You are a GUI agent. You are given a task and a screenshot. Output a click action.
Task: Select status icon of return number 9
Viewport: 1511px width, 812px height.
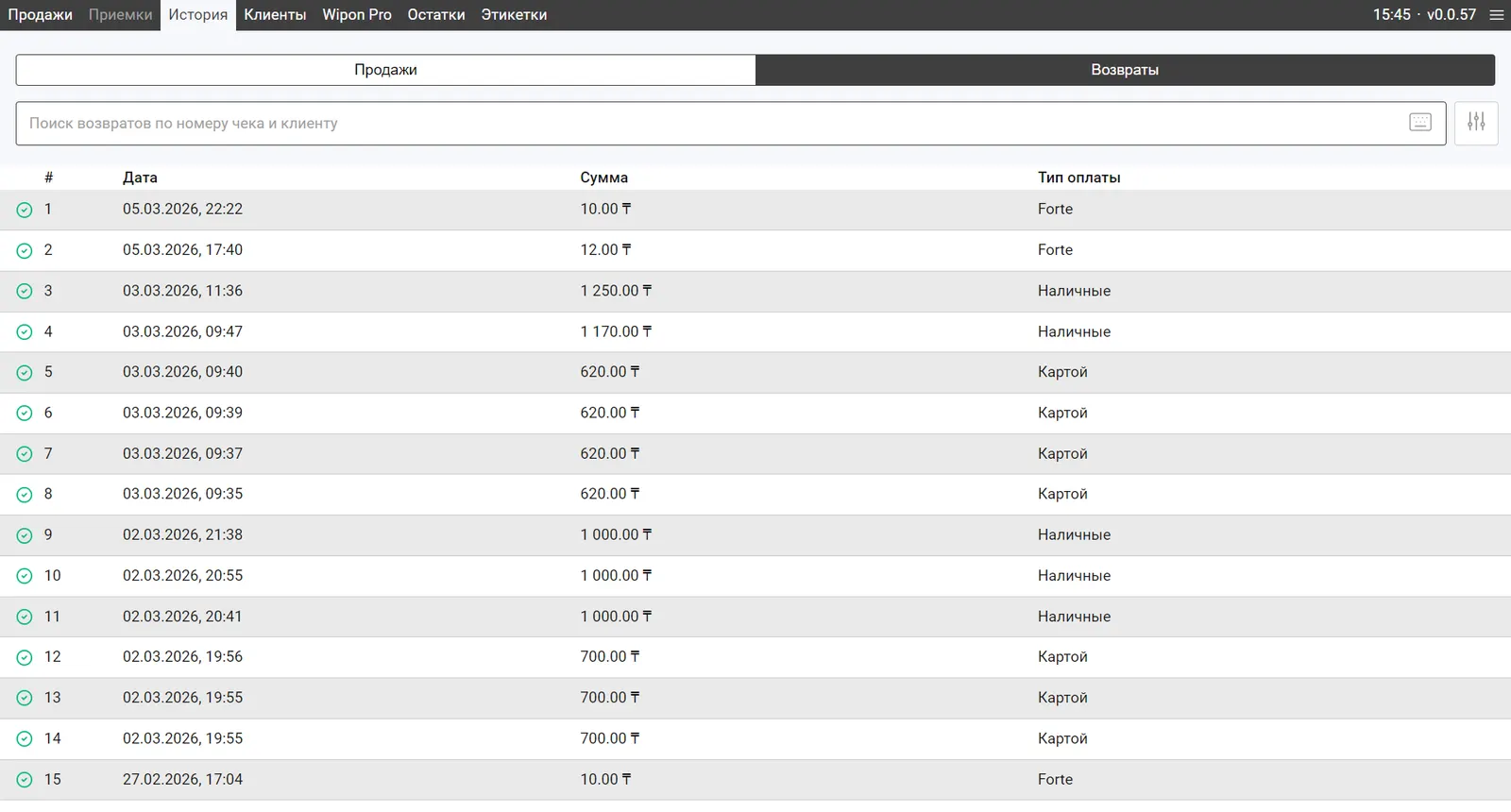coord(25,535)
